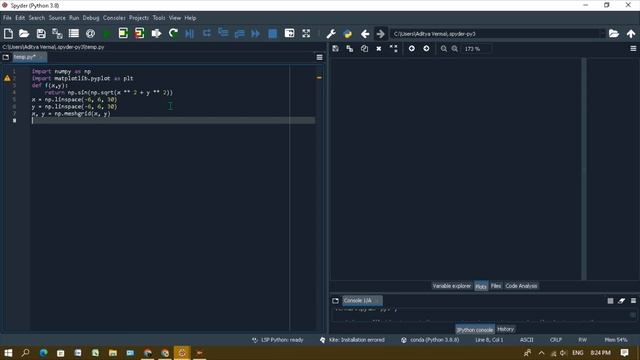Screen dimensions: 640x360
Task: Open the Debug menu
Action: (x=91, y=18)
